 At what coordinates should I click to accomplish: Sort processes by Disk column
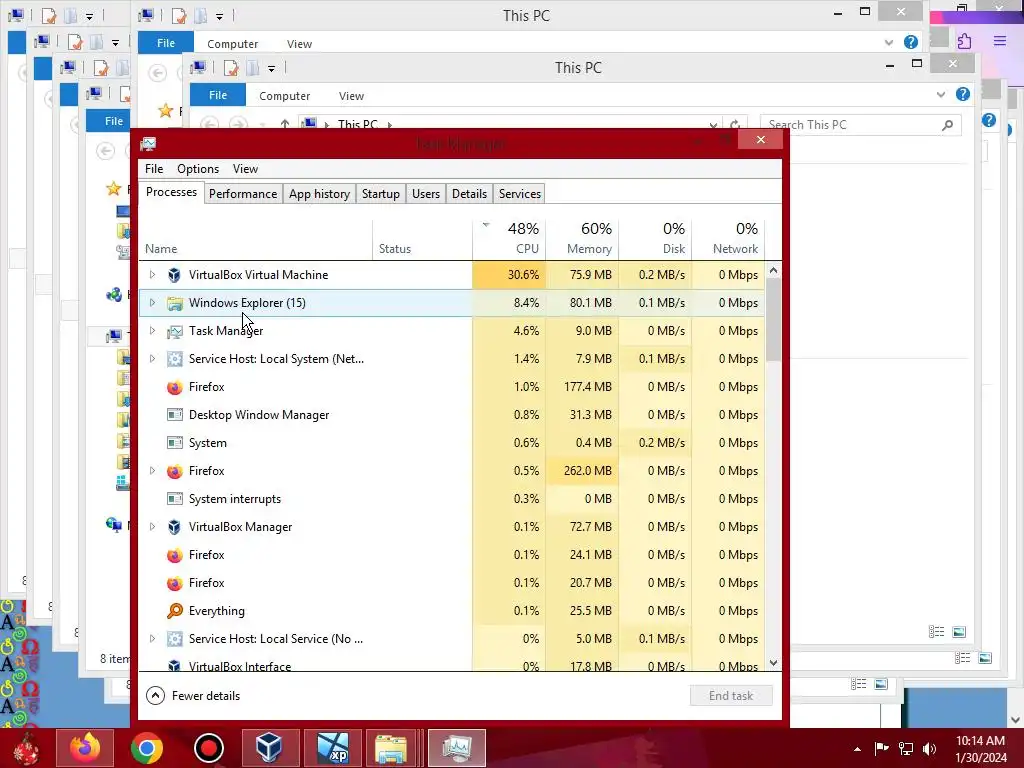tap(656, 238)
